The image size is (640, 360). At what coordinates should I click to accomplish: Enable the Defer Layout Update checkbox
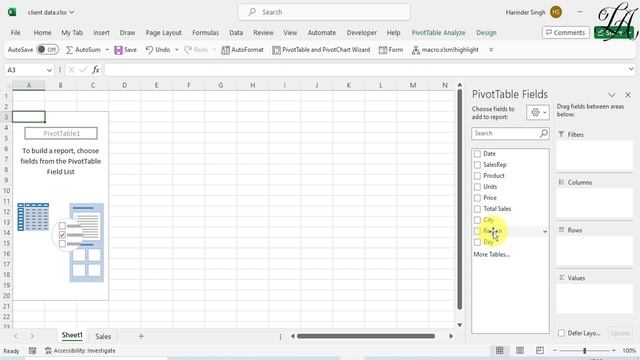561,333
